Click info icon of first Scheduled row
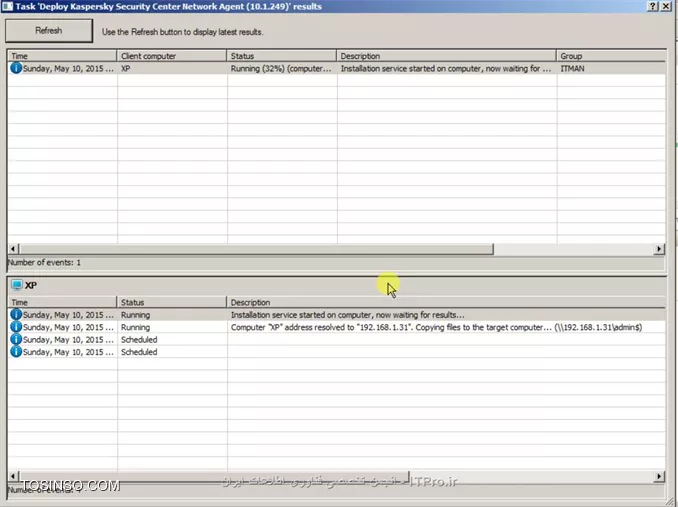The height and width of the screenshot is (507, 678). (x=16, y=339)
